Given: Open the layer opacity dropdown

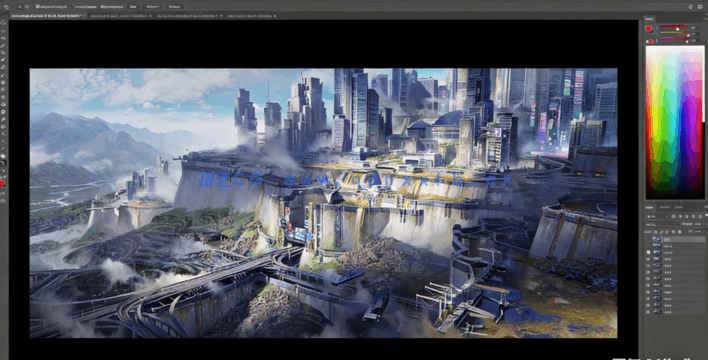Looking at the screenshot, I should coord(699,224).
